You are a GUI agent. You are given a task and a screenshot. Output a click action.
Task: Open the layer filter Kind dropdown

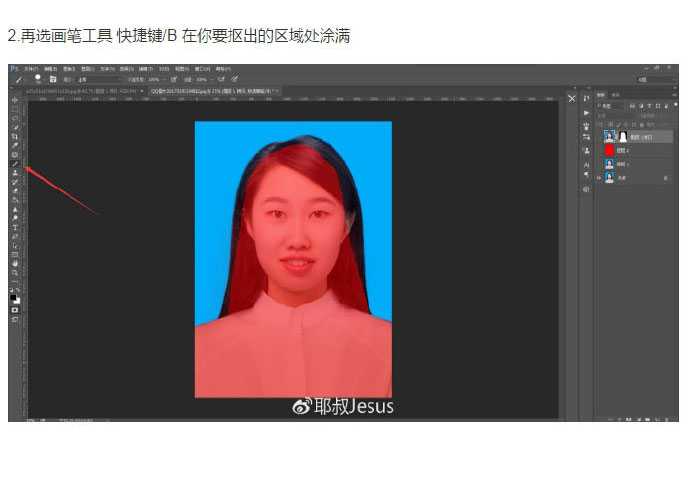[x=611, y=106]
